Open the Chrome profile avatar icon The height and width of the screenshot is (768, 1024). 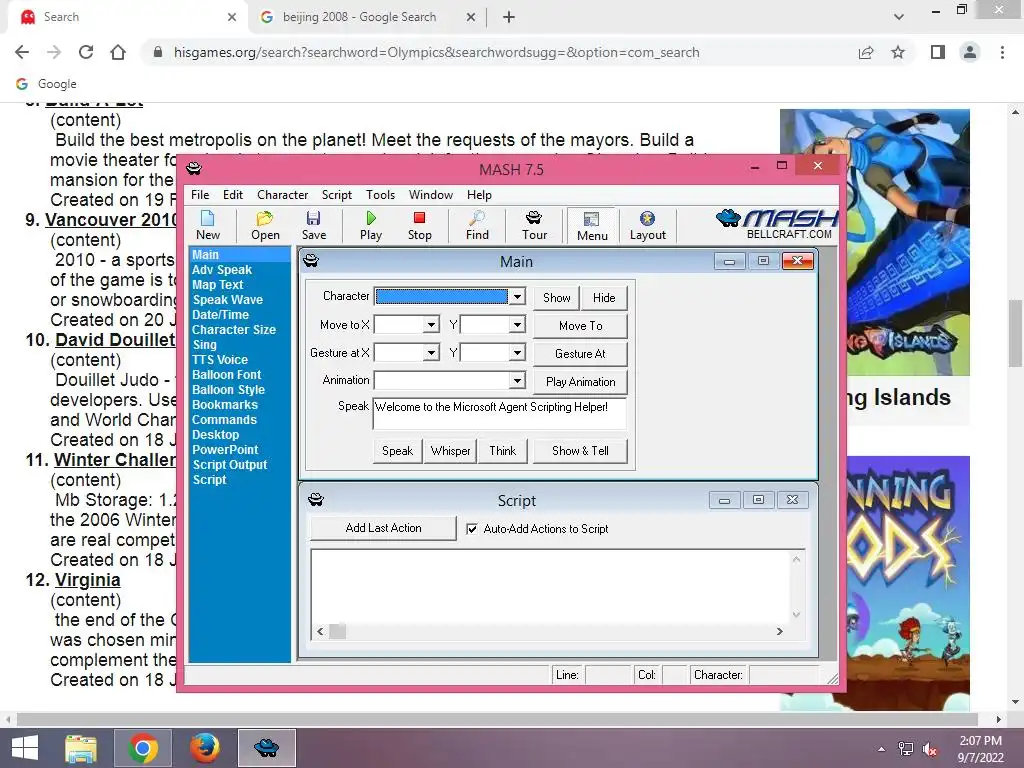(x=970, y=52)
